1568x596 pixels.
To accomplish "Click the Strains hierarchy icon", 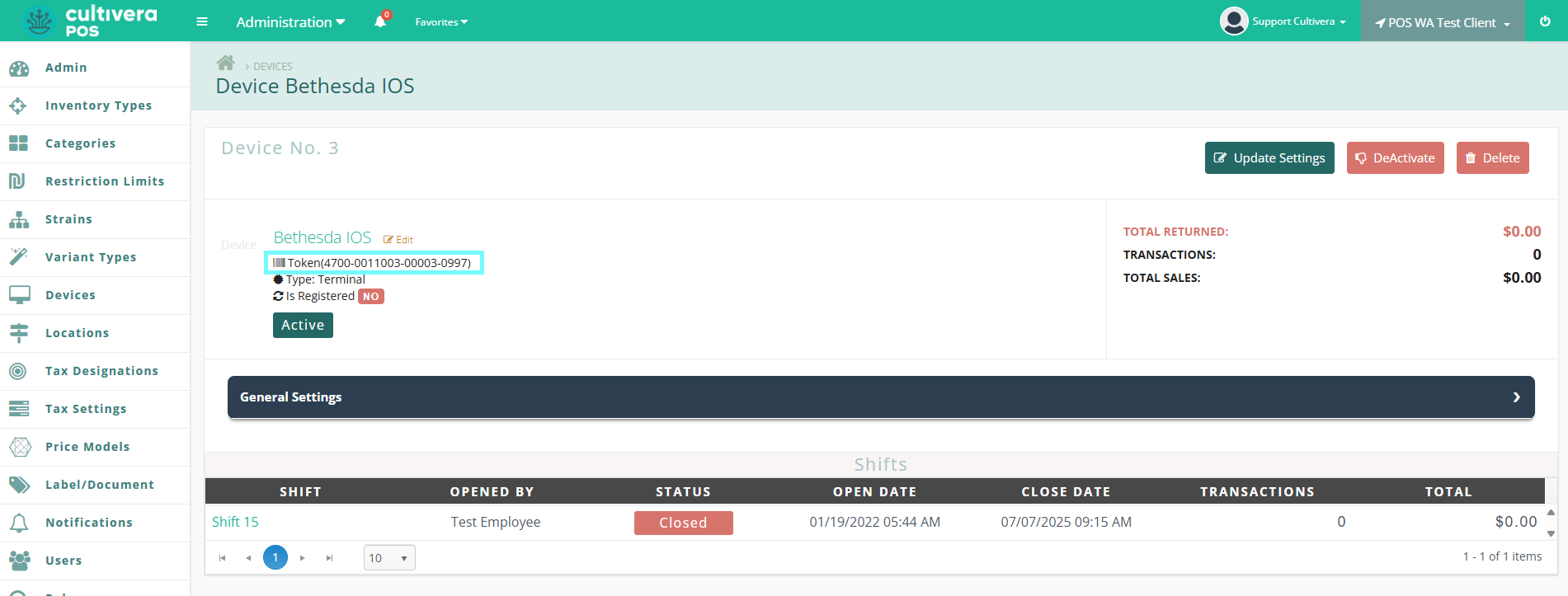I will pos(19,219).
